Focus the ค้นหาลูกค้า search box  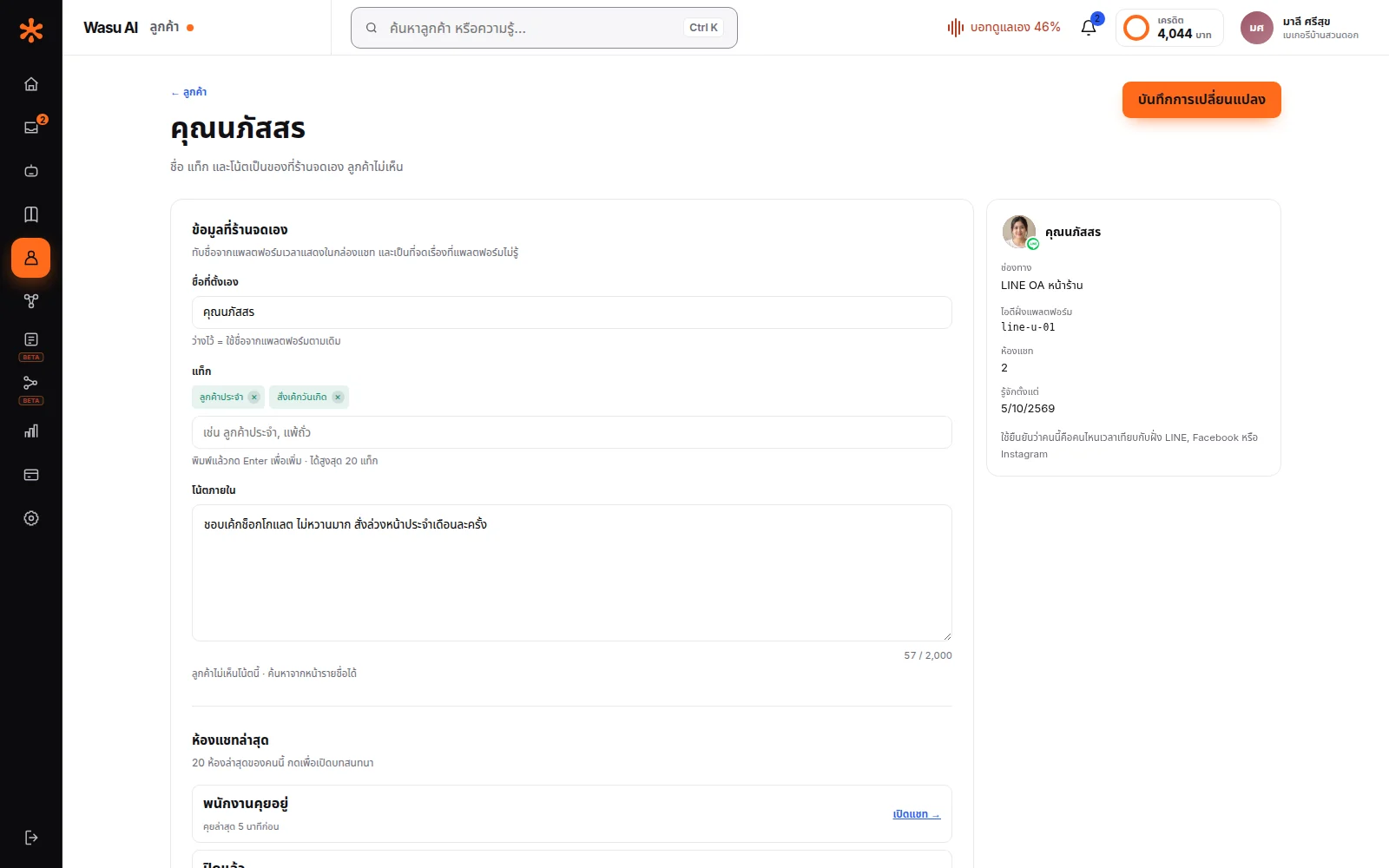[544, 28]
